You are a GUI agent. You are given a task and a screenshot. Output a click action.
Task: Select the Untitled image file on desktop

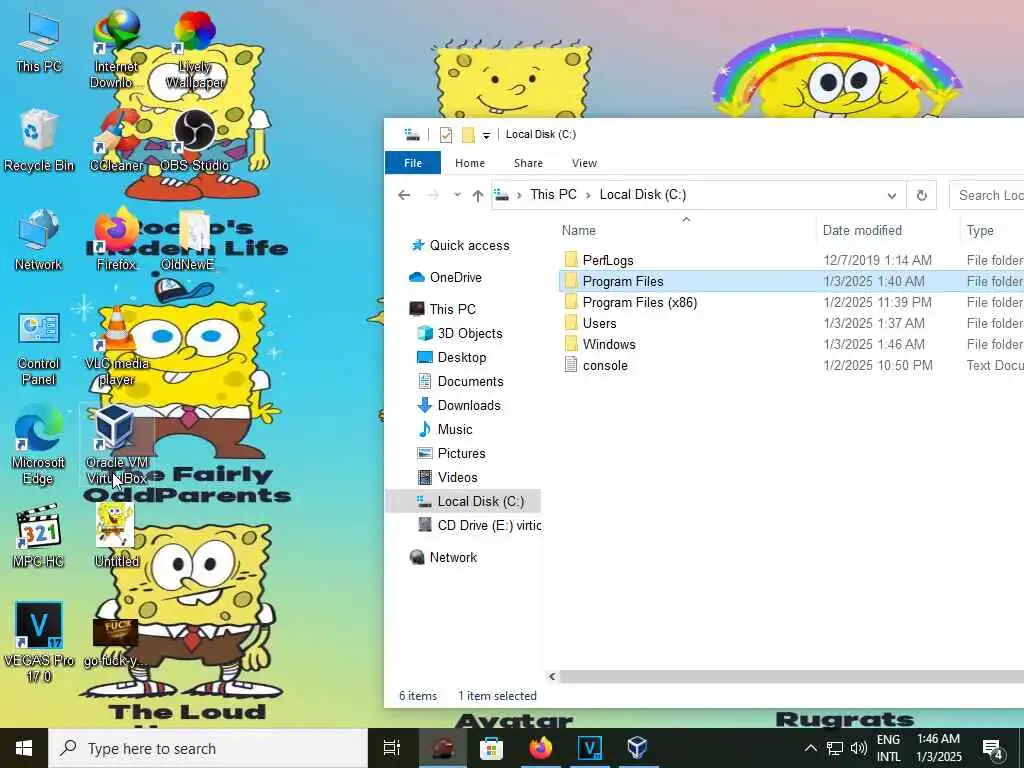click(116, 536)
